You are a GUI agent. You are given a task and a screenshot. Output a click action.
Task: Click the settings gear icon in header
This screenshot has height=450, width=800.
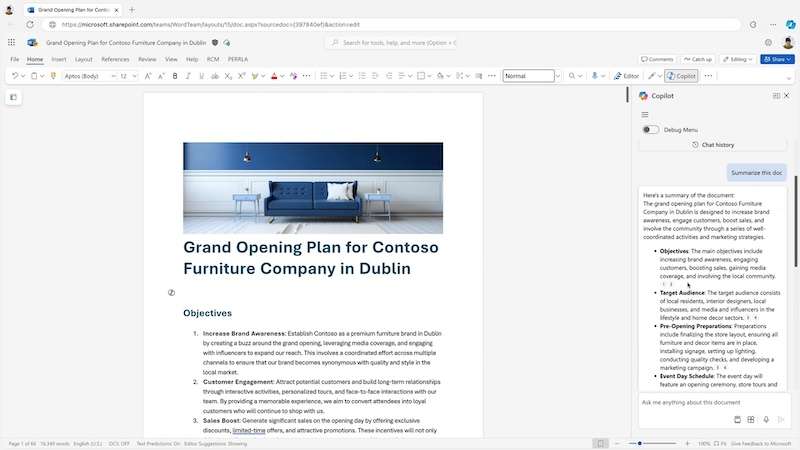[x=768, y=42]
